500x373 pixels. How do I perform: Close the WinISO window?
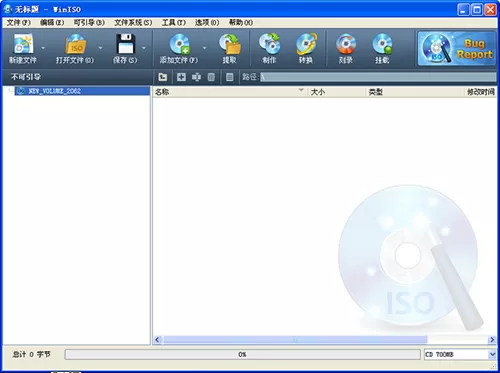pos(490,9)
